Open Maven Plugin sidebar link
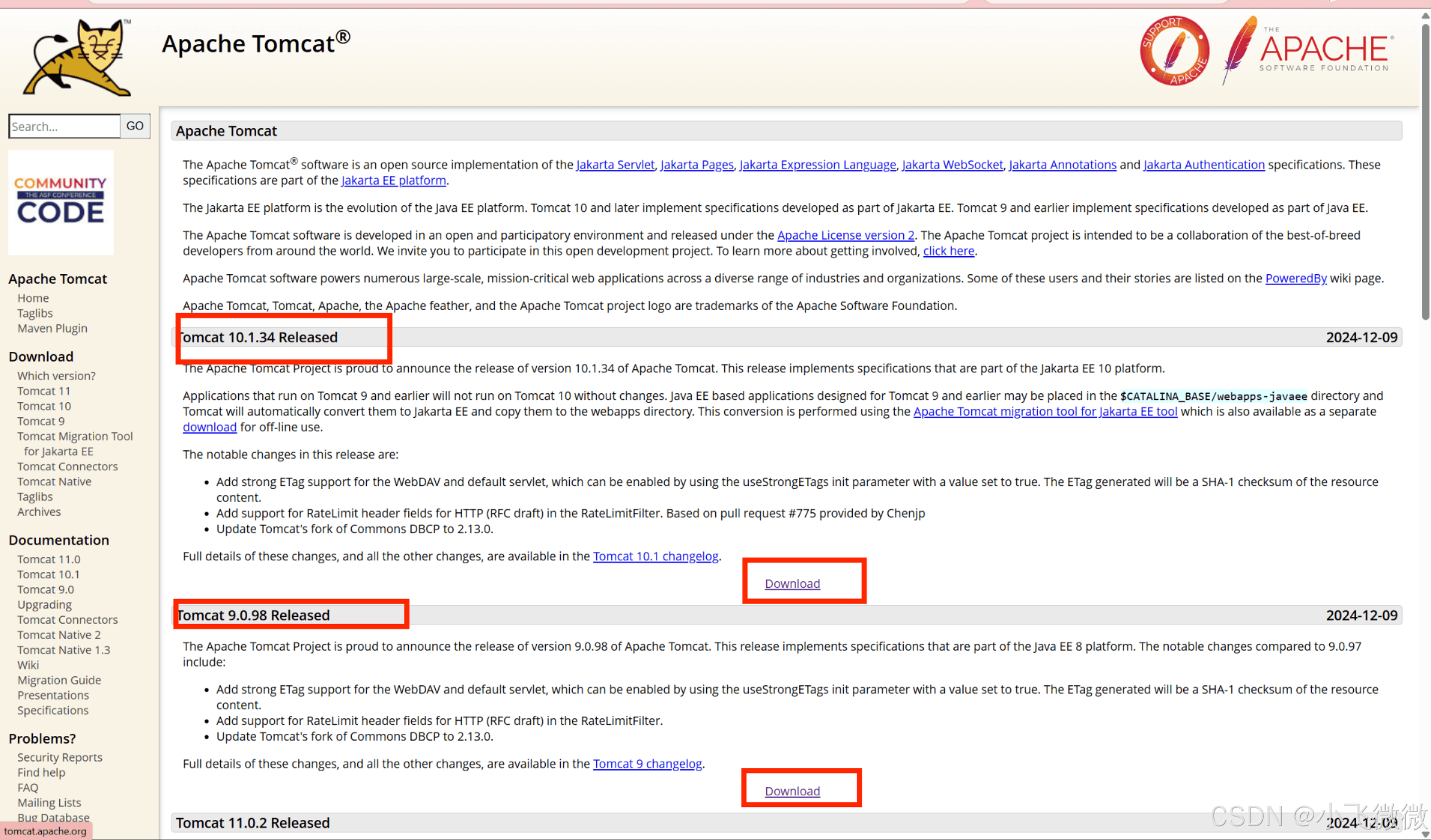 (52, 328)
